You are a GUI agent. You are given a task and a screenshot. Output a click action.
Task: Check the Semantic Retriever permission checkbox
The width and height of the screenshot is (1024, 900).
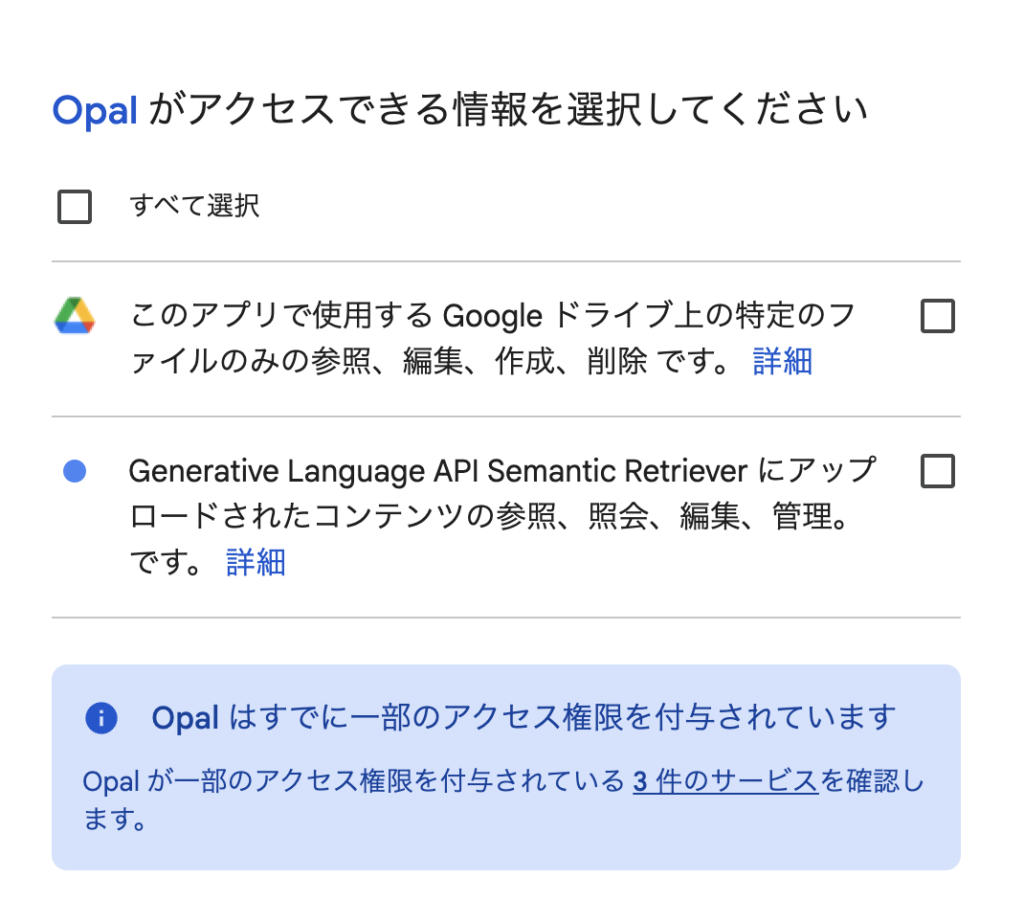tap(938, 471)
